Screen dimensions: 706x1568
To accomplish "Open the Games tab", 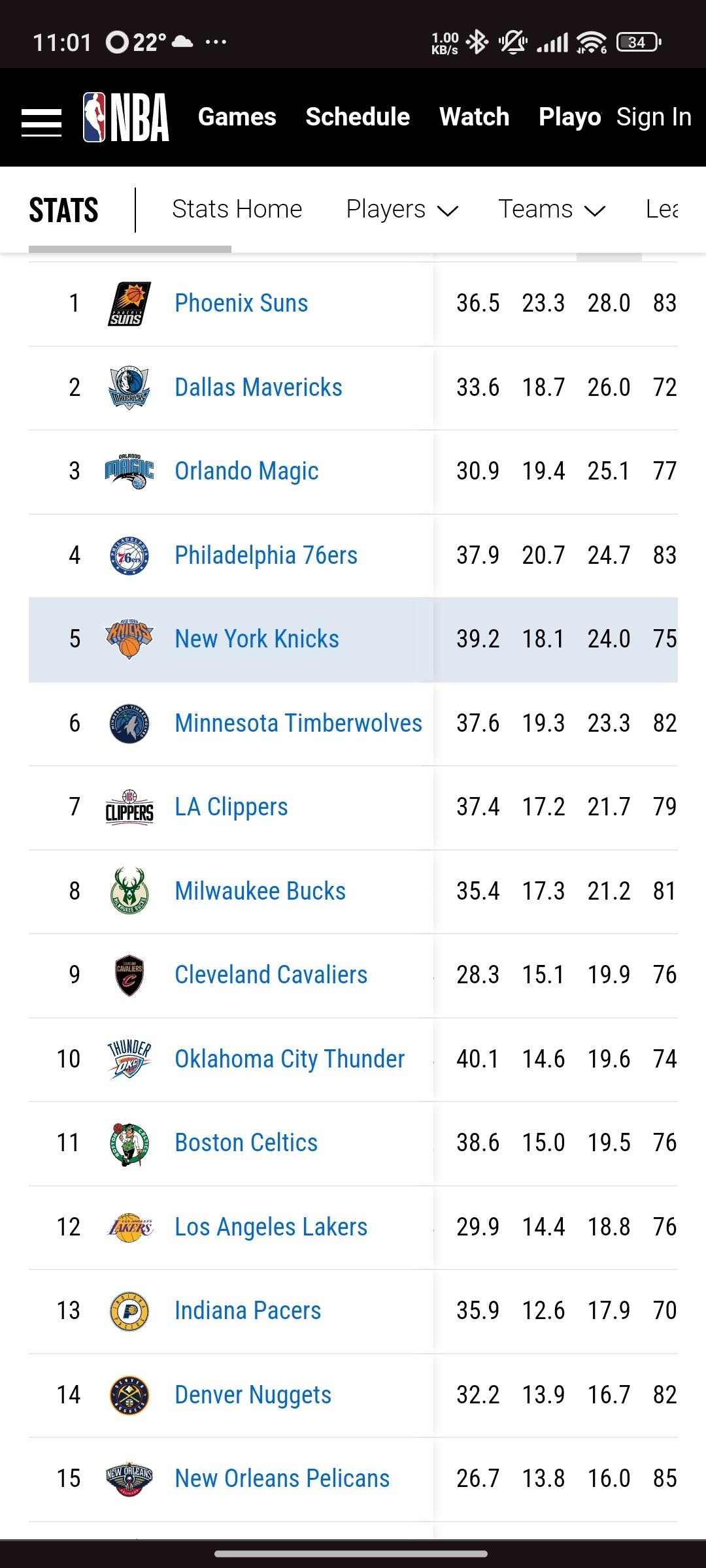I will (x=237, y=117).
